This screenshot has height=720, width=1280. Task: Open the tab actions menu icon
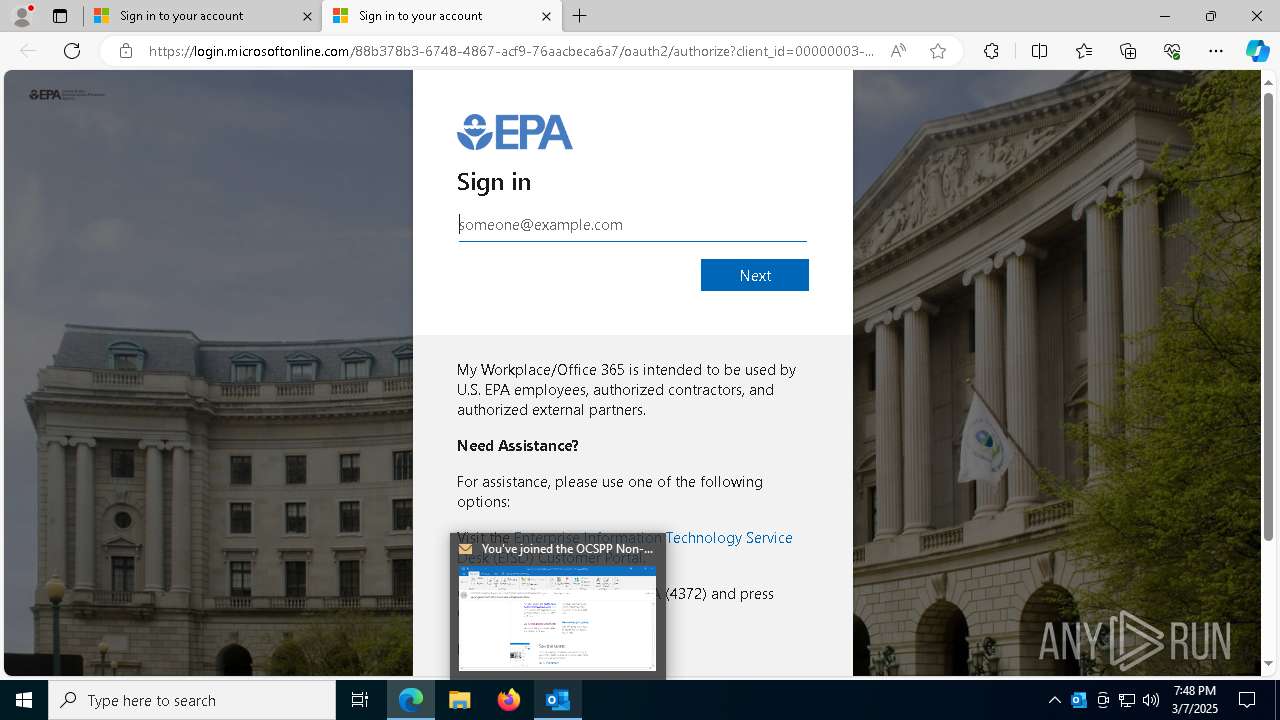(60, 16)
